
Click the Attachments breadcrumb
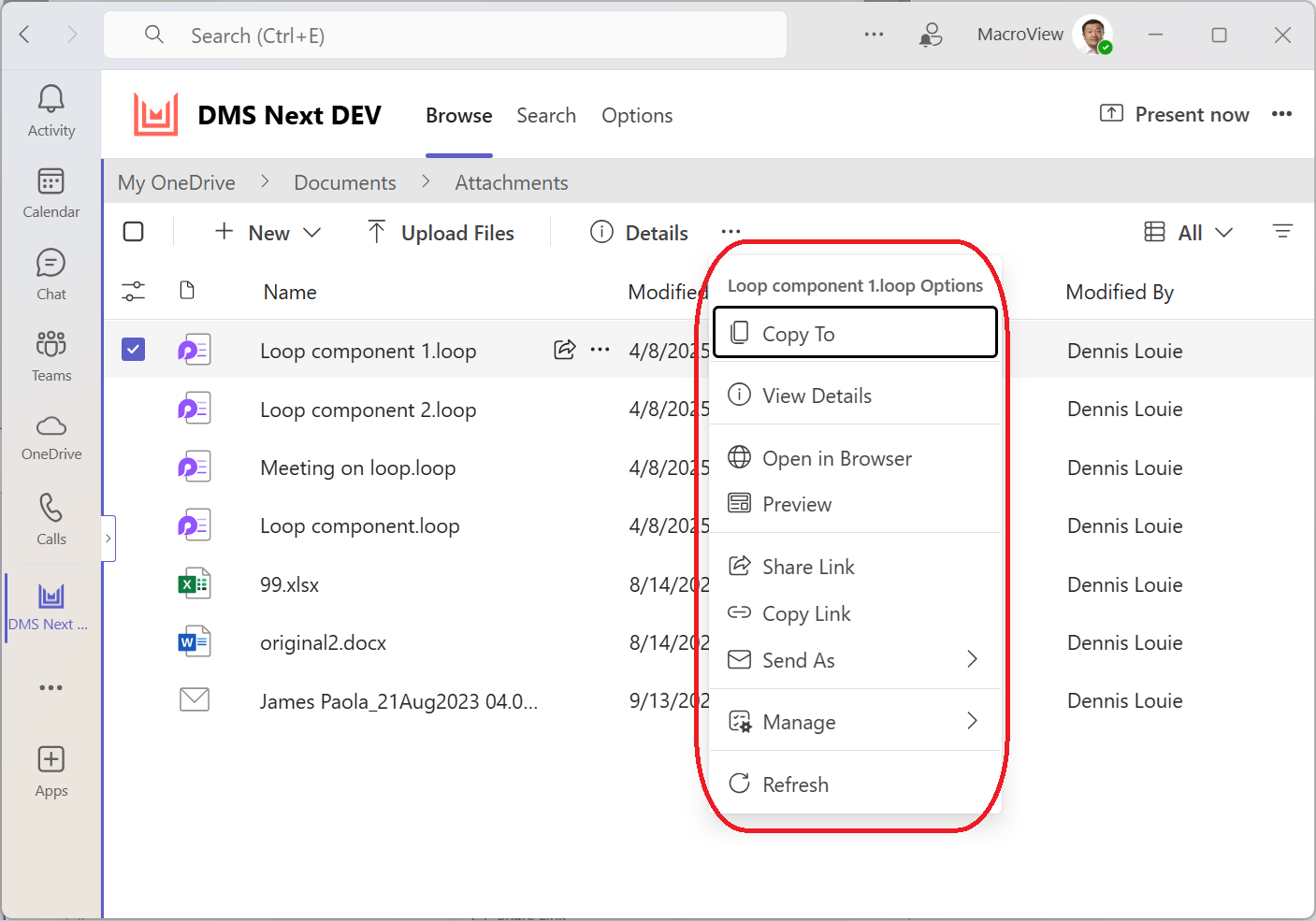click(x=512, y=182)
